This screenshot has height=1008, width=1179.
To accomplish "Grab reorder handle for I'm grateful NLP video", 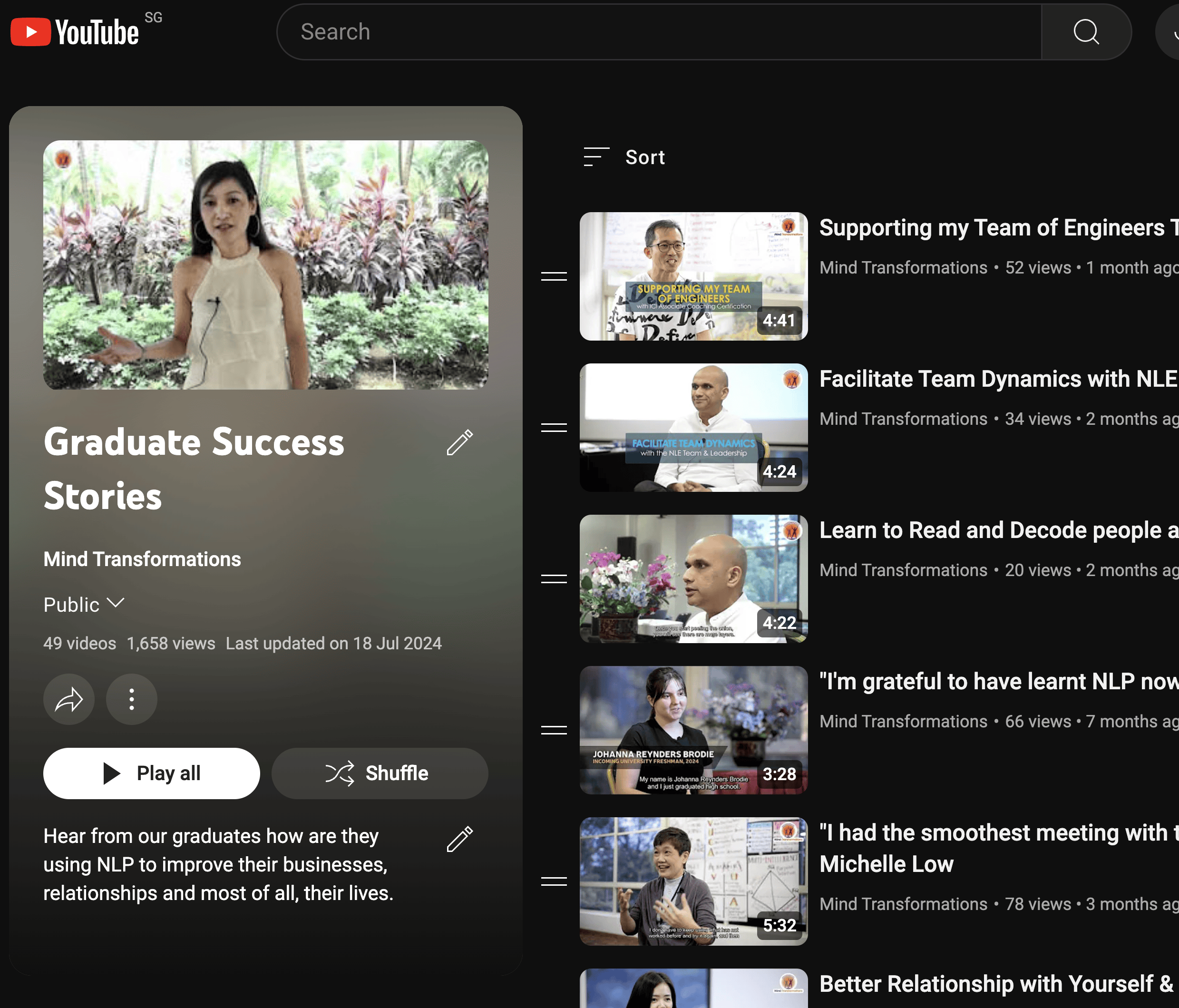I will coord(554,730).
